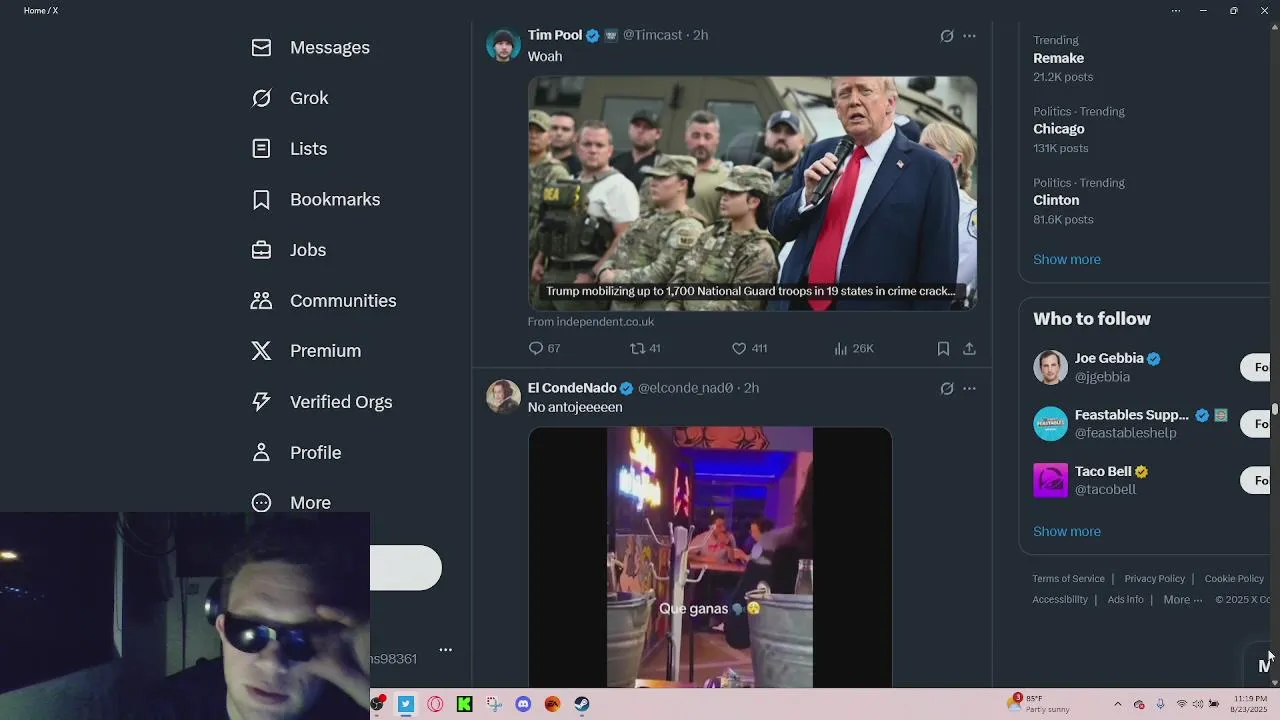This screenshot has width=1280, height=720.
Task: Open Accessibility link
Action: click(1060, 600)
